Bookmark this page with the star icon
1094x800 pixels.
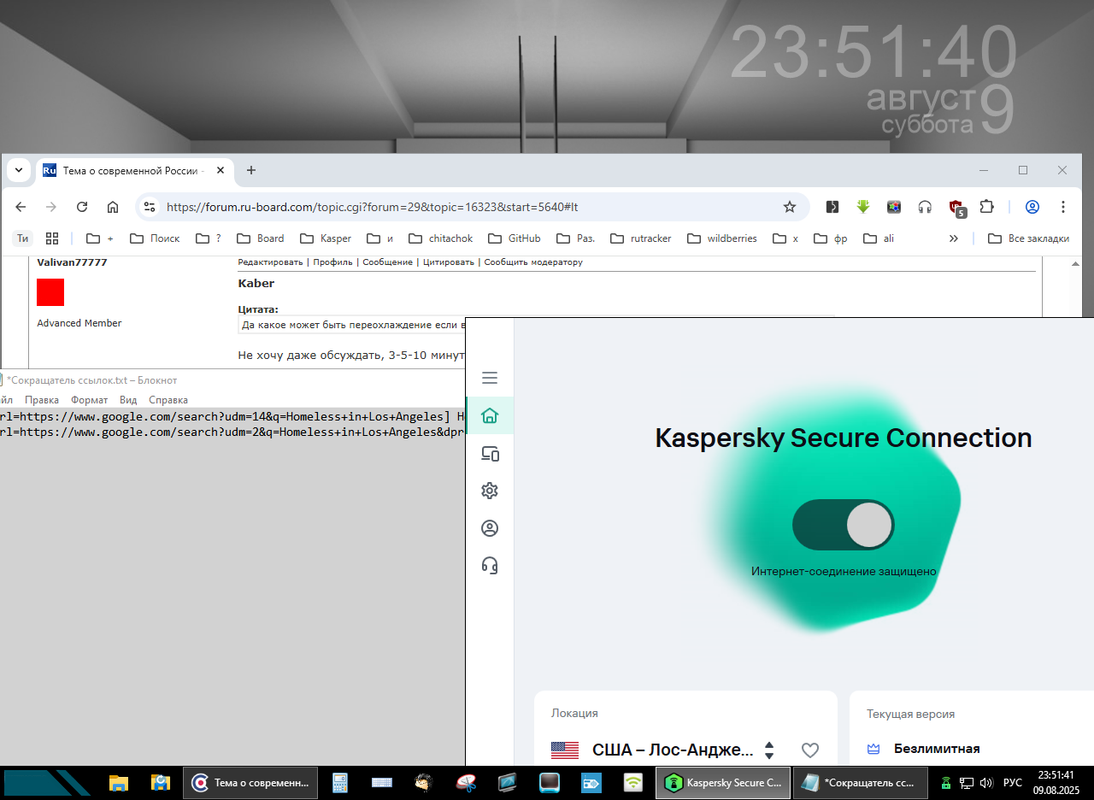(789, 207)
